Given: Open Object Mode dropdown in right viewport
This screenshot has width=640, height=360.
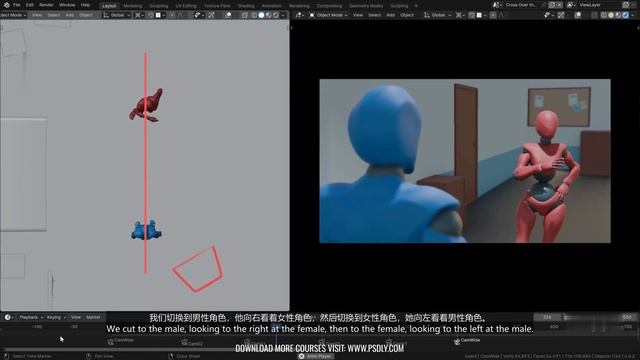Looking at the screenshot, I should (x=328, y=15).
